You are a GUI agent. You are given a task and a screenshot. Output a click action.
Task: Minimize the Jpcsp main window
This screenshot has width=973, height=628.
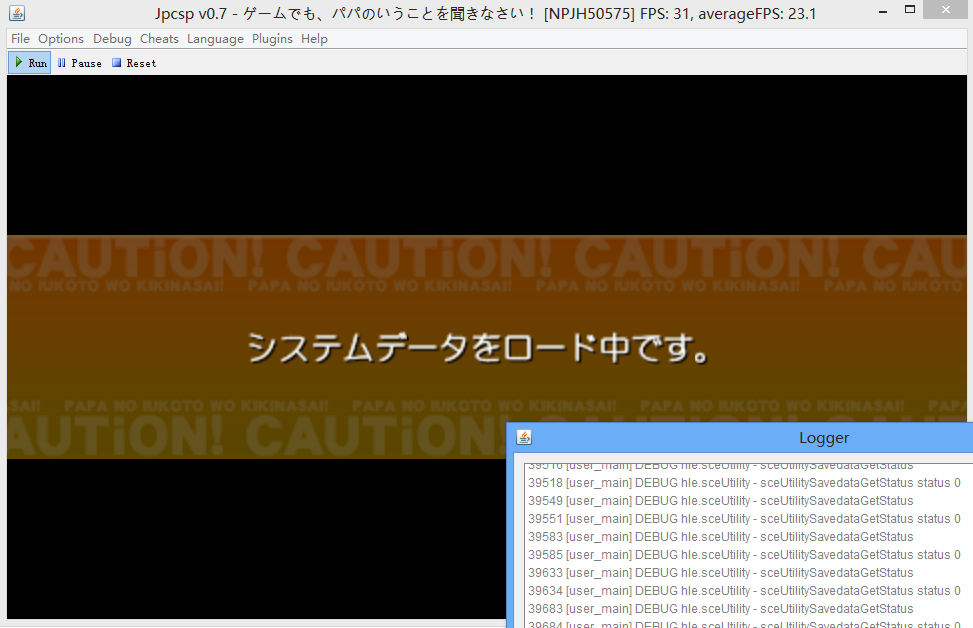point(881,12)
